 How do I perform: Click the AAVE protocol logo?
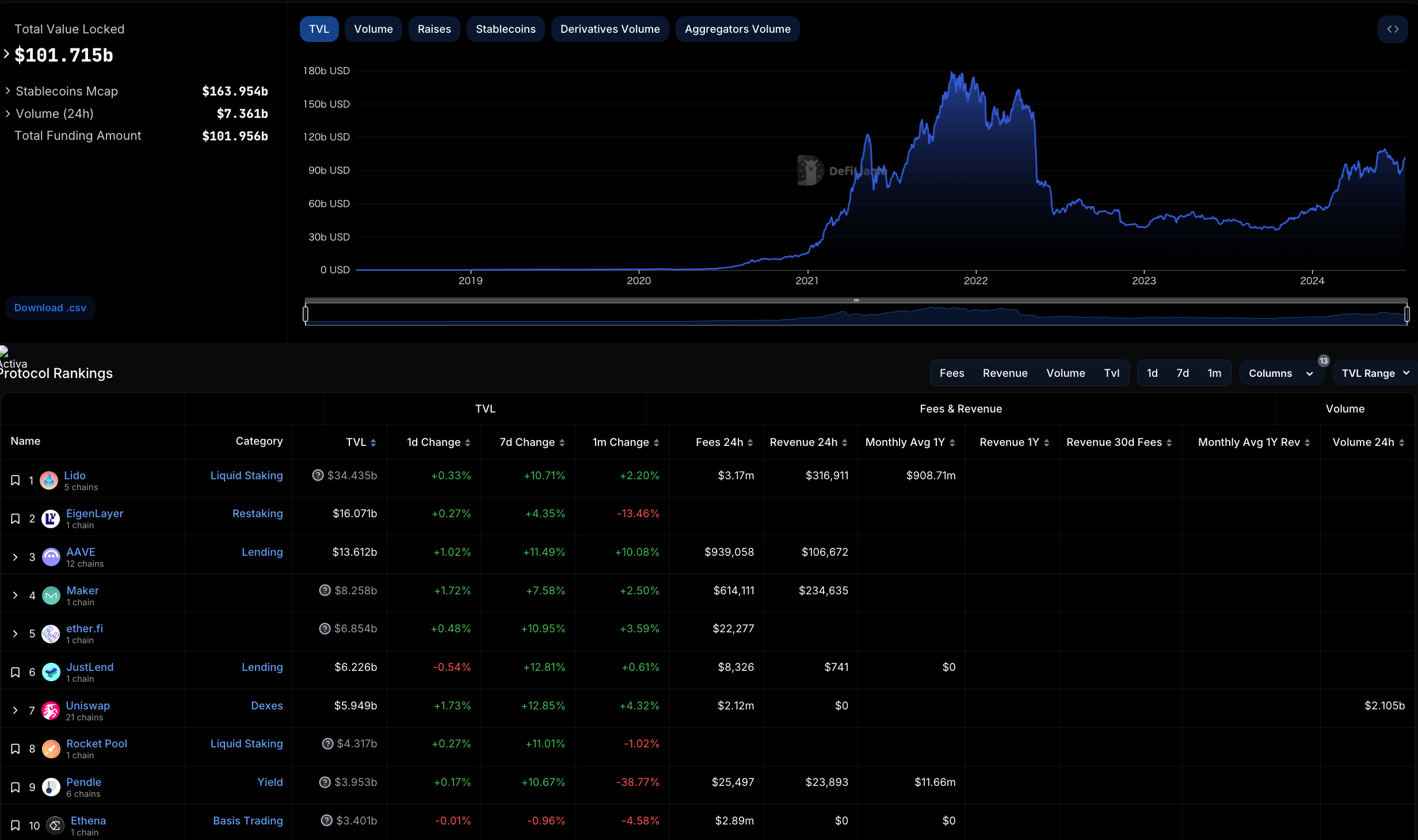click(51, 557)
